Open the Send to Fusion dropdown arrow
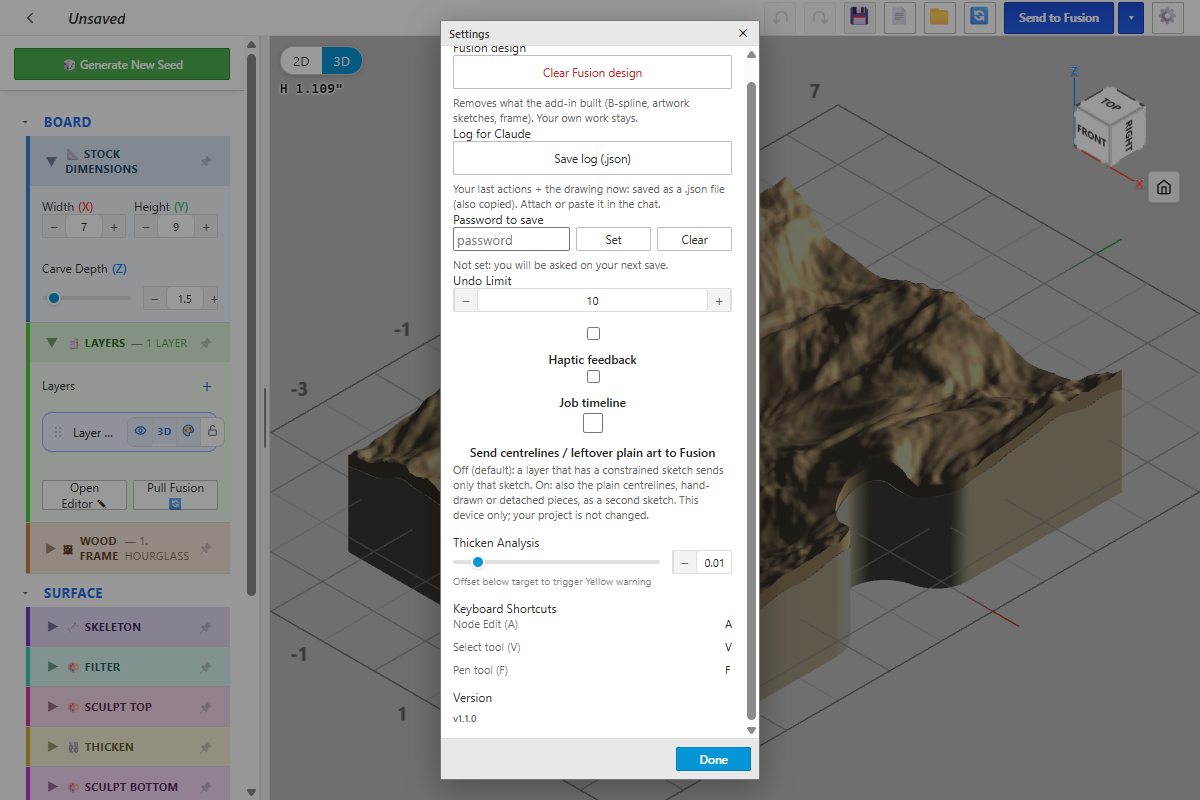1200x800 pixels. tap(1131, 17)
